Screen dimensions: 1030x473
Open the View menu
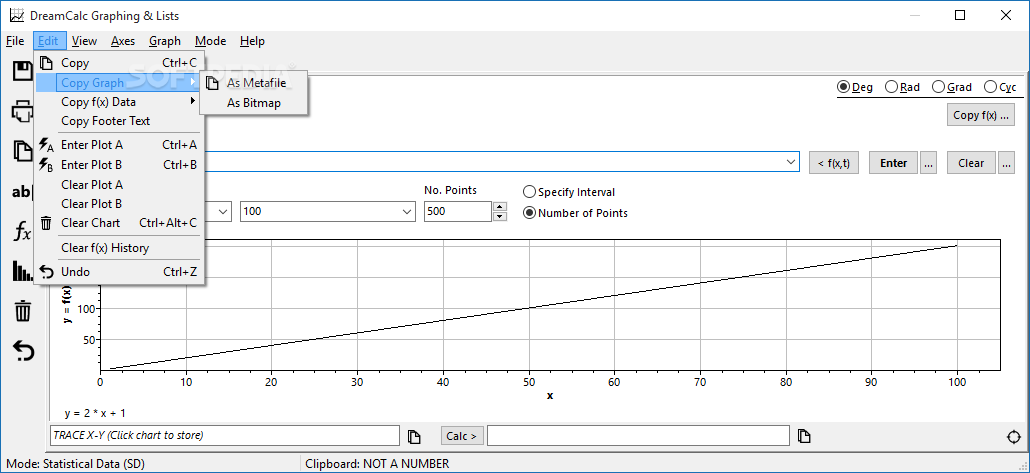[85, 41]
